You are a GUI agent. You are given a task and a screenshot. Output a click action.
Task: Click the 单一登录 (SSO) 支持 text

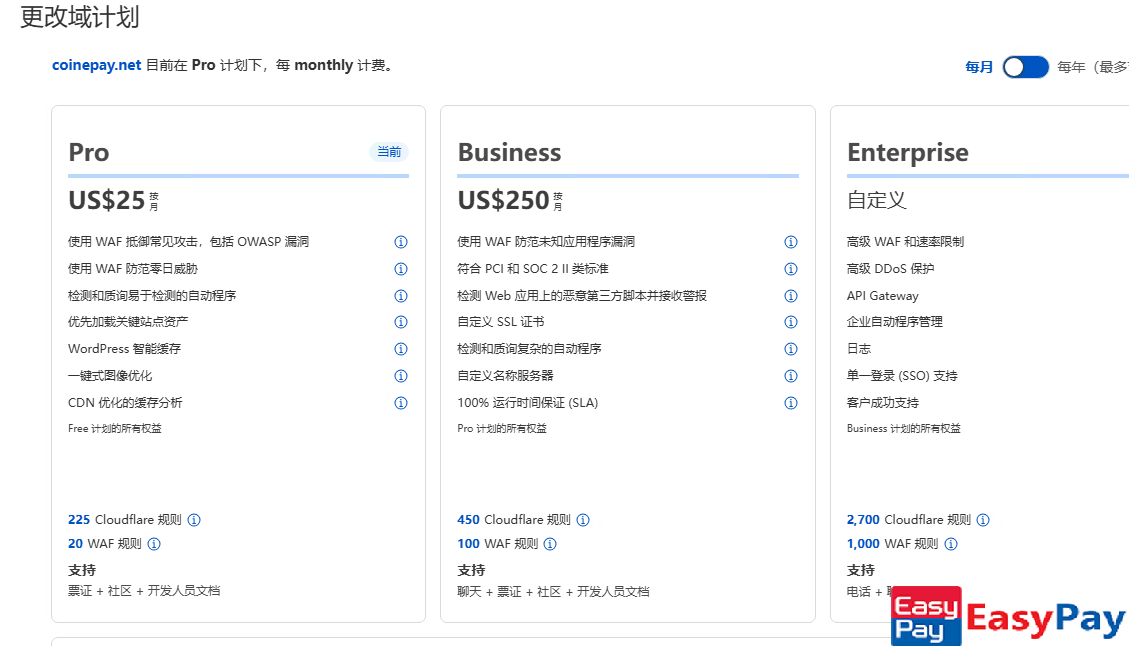[x=902, y=376]
